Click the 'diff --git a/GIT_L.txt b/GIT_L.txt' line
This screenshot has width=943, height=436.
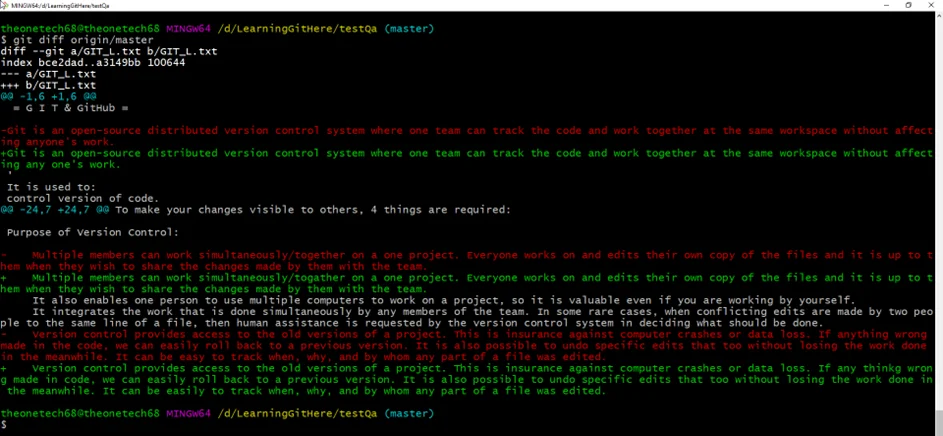pyautogui.click(x=109, y=51)
